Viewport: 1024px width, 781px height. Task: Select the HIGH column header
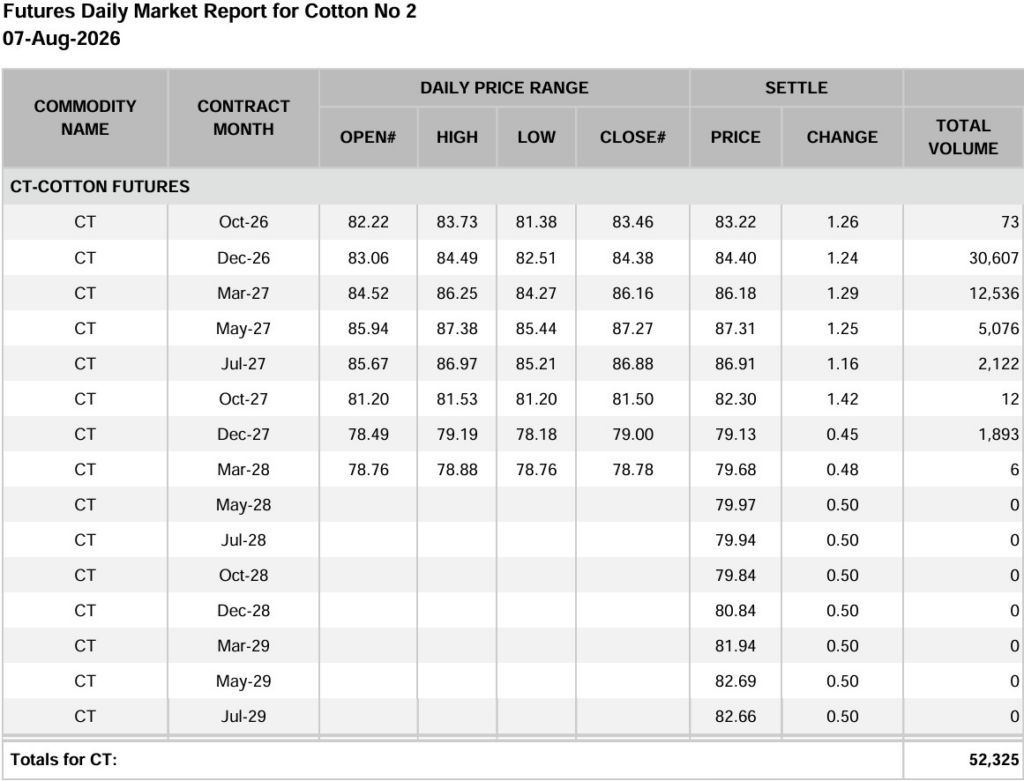pyautogui.click(x=457, y=137)
